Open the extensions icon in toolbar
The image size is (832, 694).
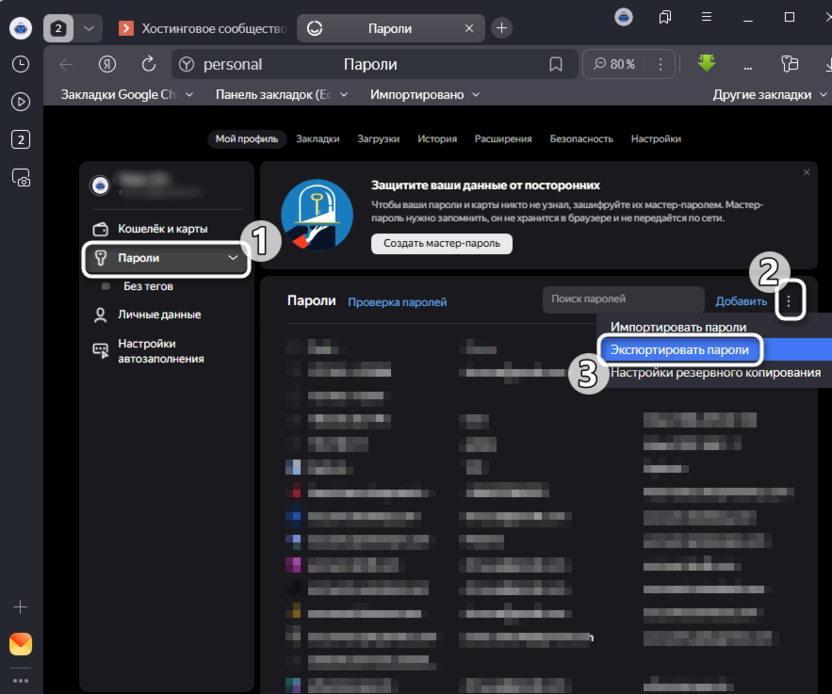(790, 64)
